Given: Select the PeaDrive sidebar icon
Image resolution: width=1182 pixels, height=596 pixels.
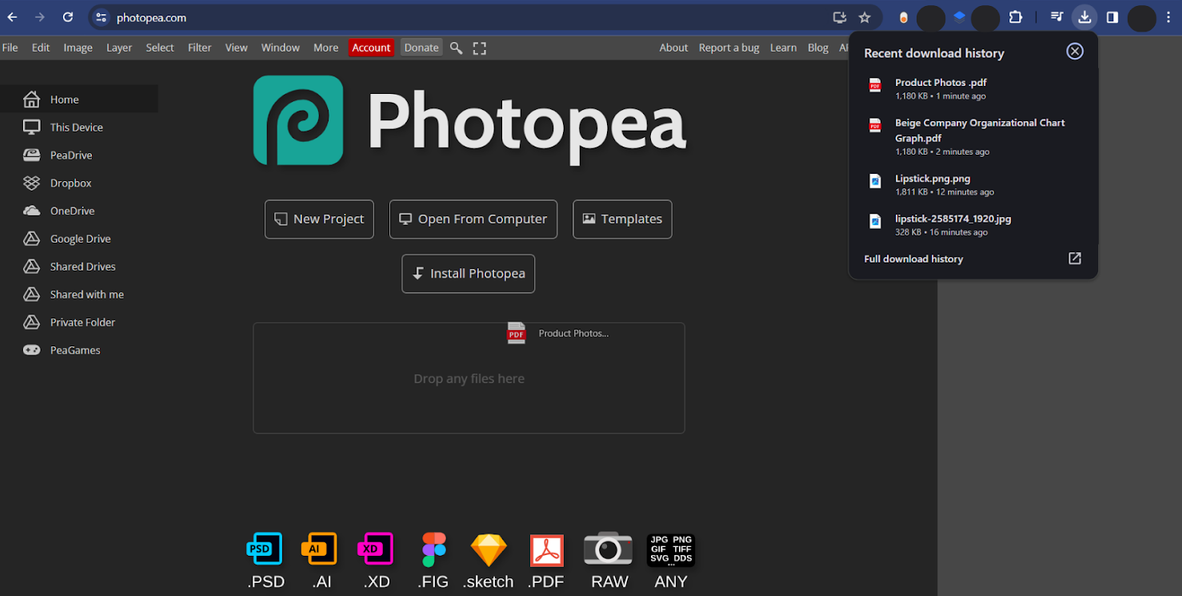Looking at the screenshot, I should click(31, 155).
